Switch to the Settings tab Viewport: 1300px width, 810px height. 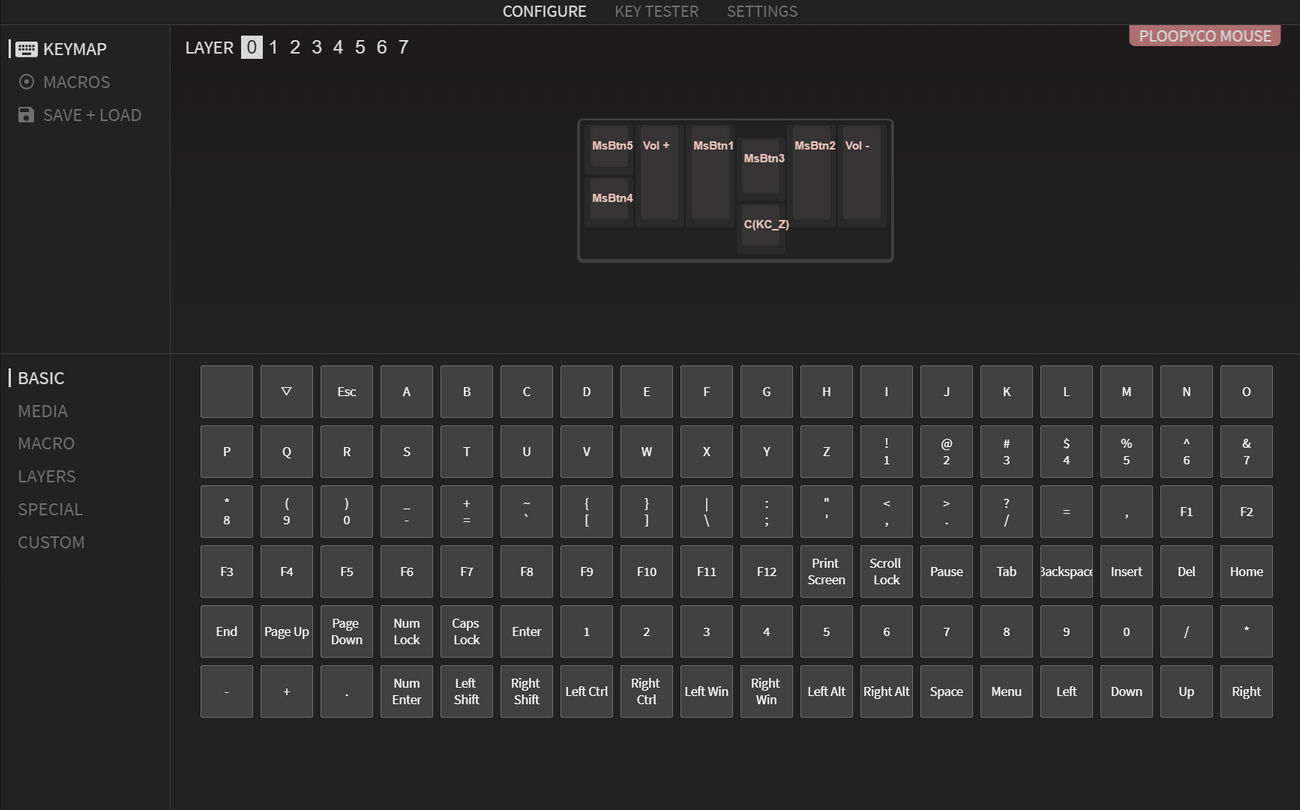pyautogui.click(x=762, y=12)
